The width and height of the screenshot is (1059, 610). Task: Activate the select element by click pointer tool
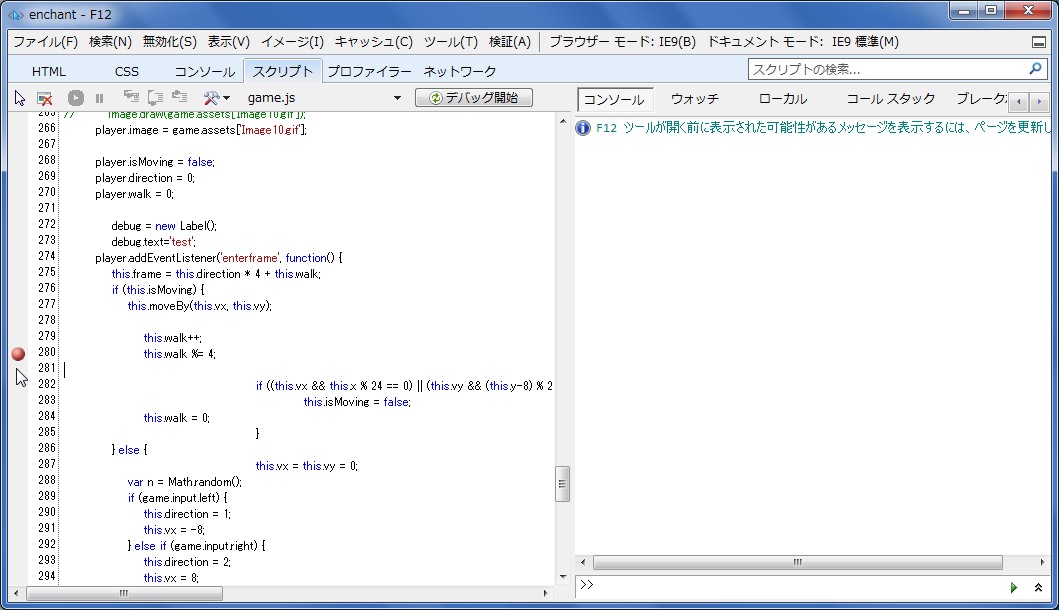pos(20,99)
